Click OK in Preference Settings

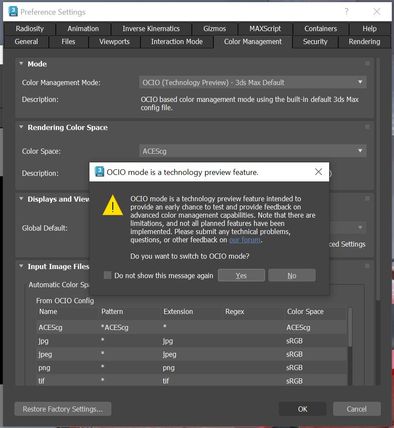tap(302, 409)
